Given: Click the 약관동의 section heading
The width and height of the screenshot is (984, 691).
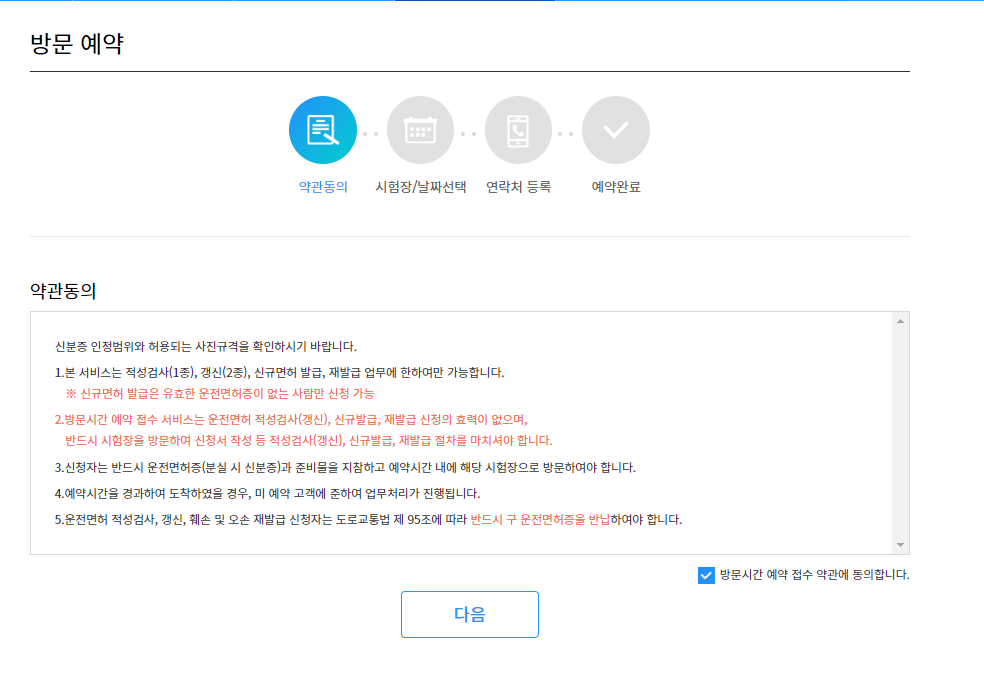Looking at the screenshot, I should [63, 291].
